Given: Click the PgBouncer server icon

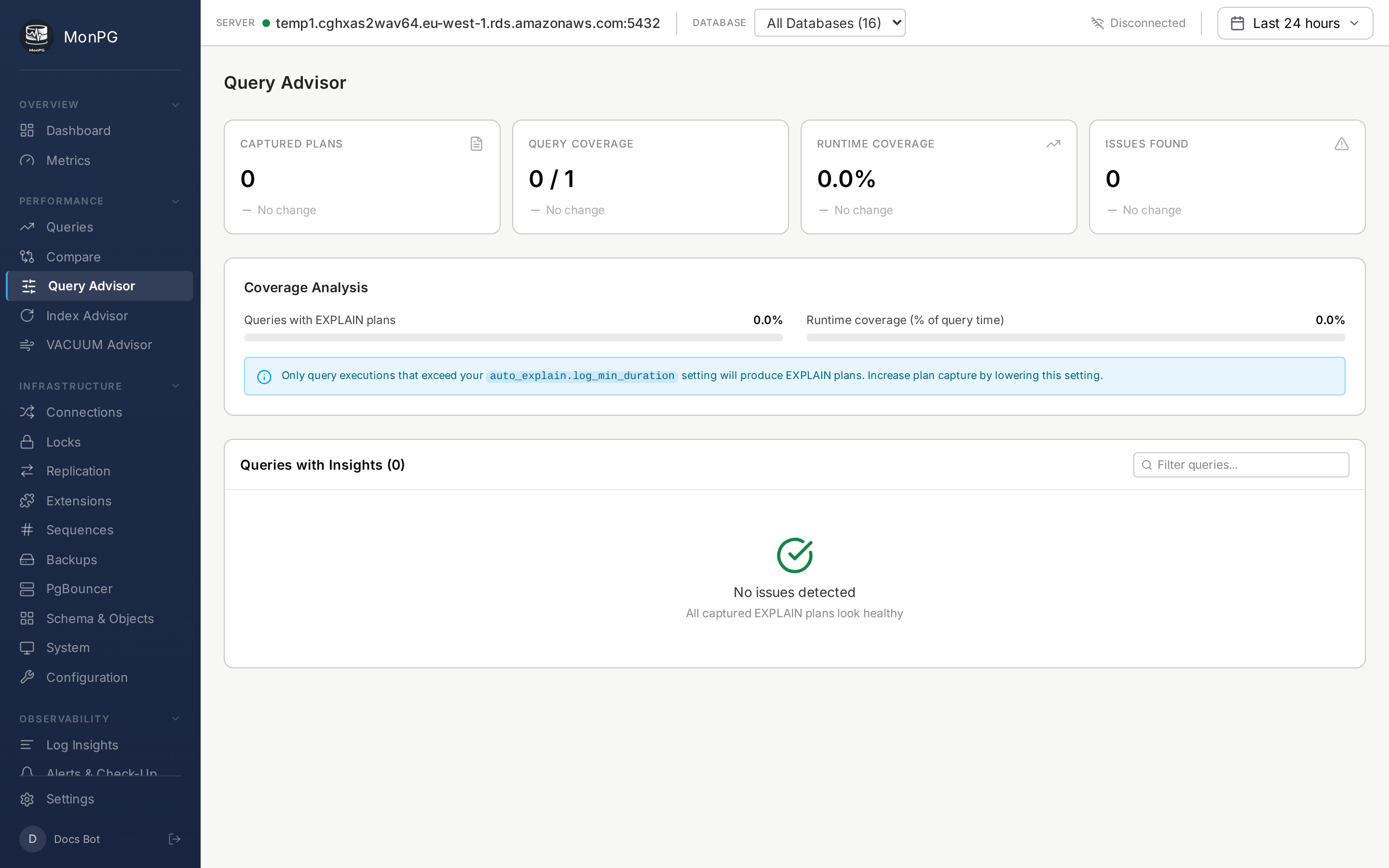Looking at the screenshot, I should coord(27,588).
